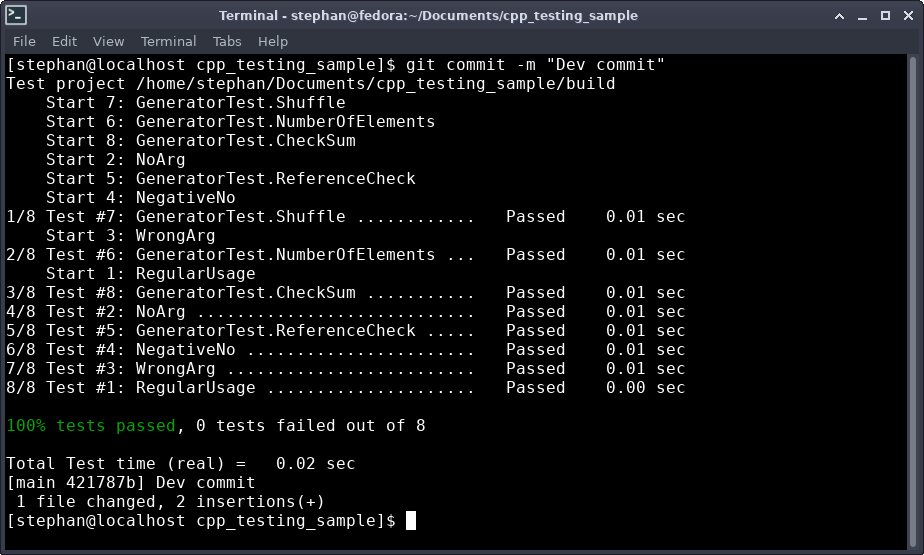Click the terminal icon in the title bar

tap(16, 15)
